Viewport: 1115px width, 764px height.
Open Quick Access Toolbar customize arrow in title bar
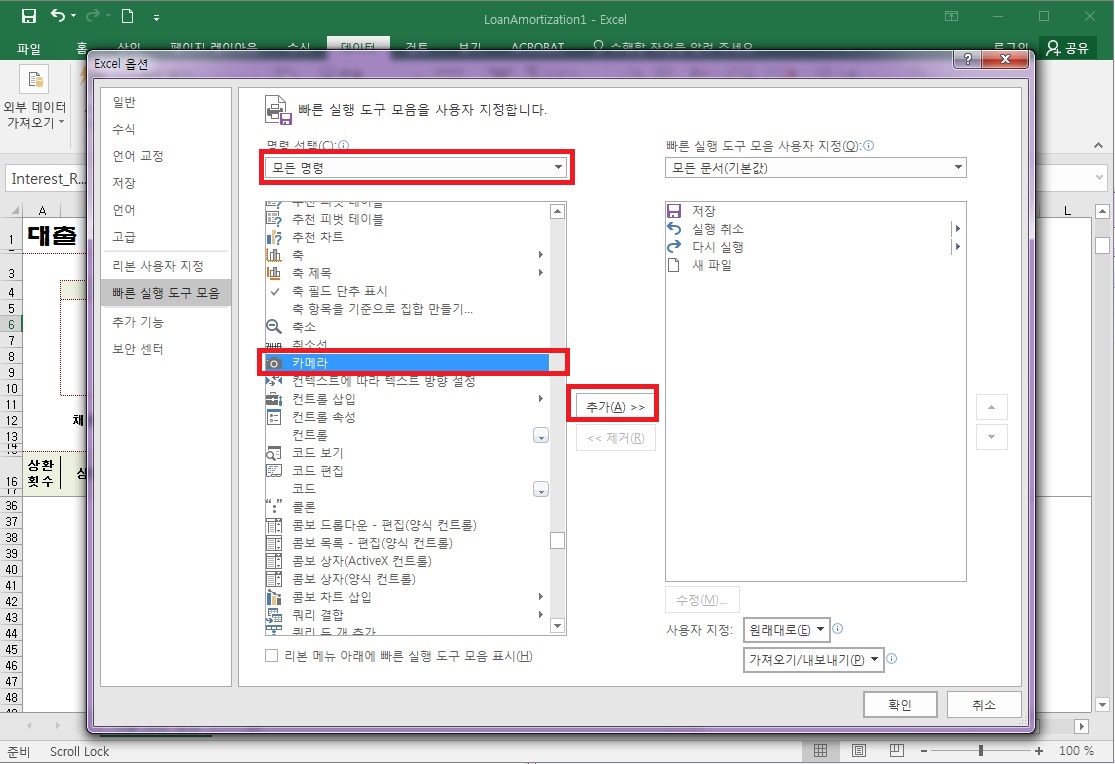tap(156, 17)
